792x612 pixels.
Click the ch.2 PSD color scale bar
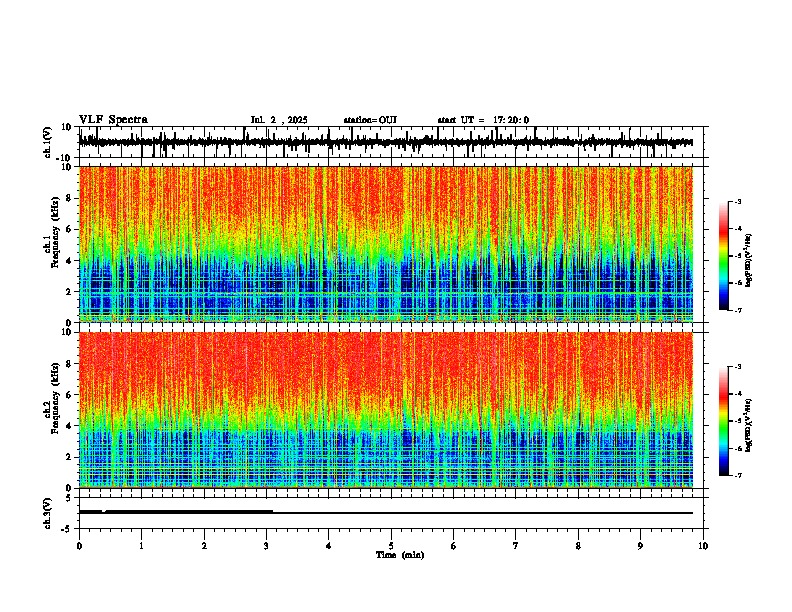pyautogui.click(x=723, y=421)
